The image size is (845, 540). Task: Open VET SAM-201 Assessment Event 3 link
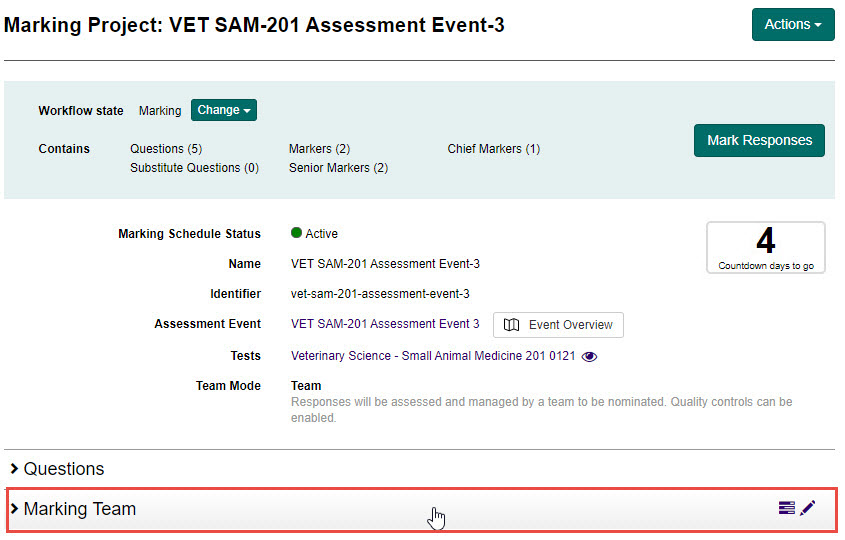(x=385, y=324)
